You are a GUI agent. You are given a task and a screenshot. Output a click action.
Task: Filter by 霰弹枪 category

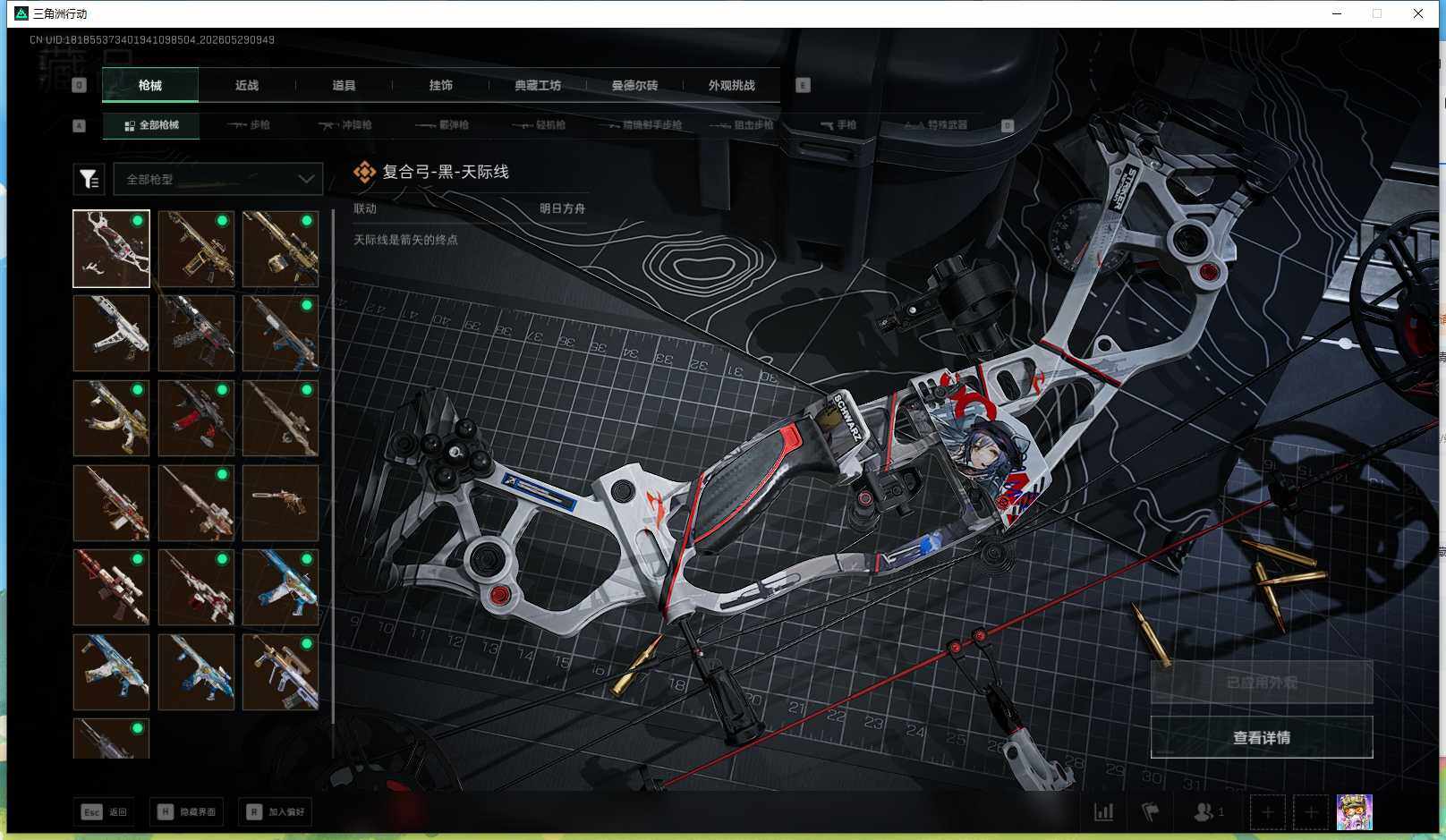(442, 125)
